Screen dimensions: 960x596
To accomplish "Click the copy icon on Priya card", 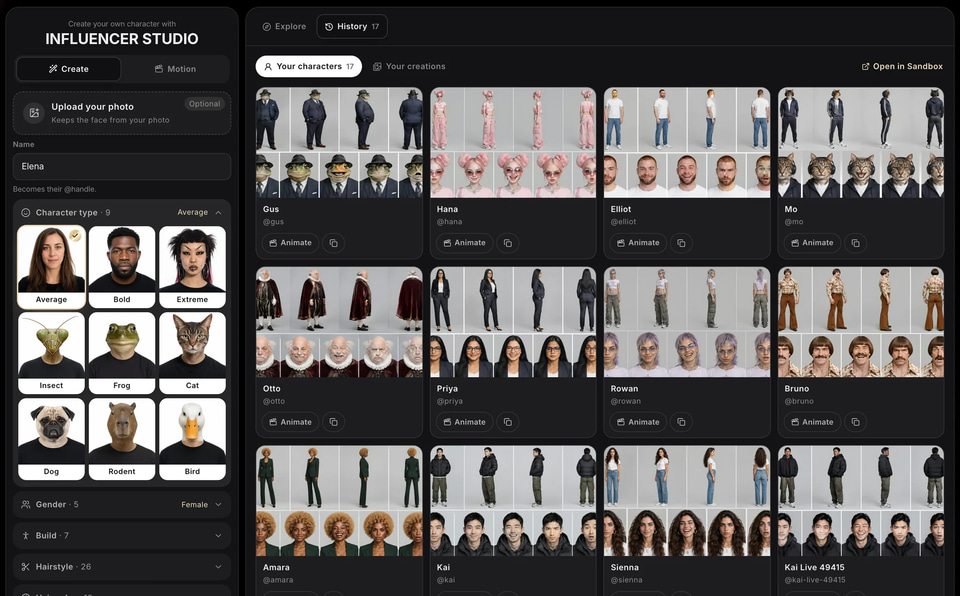I will click(508, 422).
